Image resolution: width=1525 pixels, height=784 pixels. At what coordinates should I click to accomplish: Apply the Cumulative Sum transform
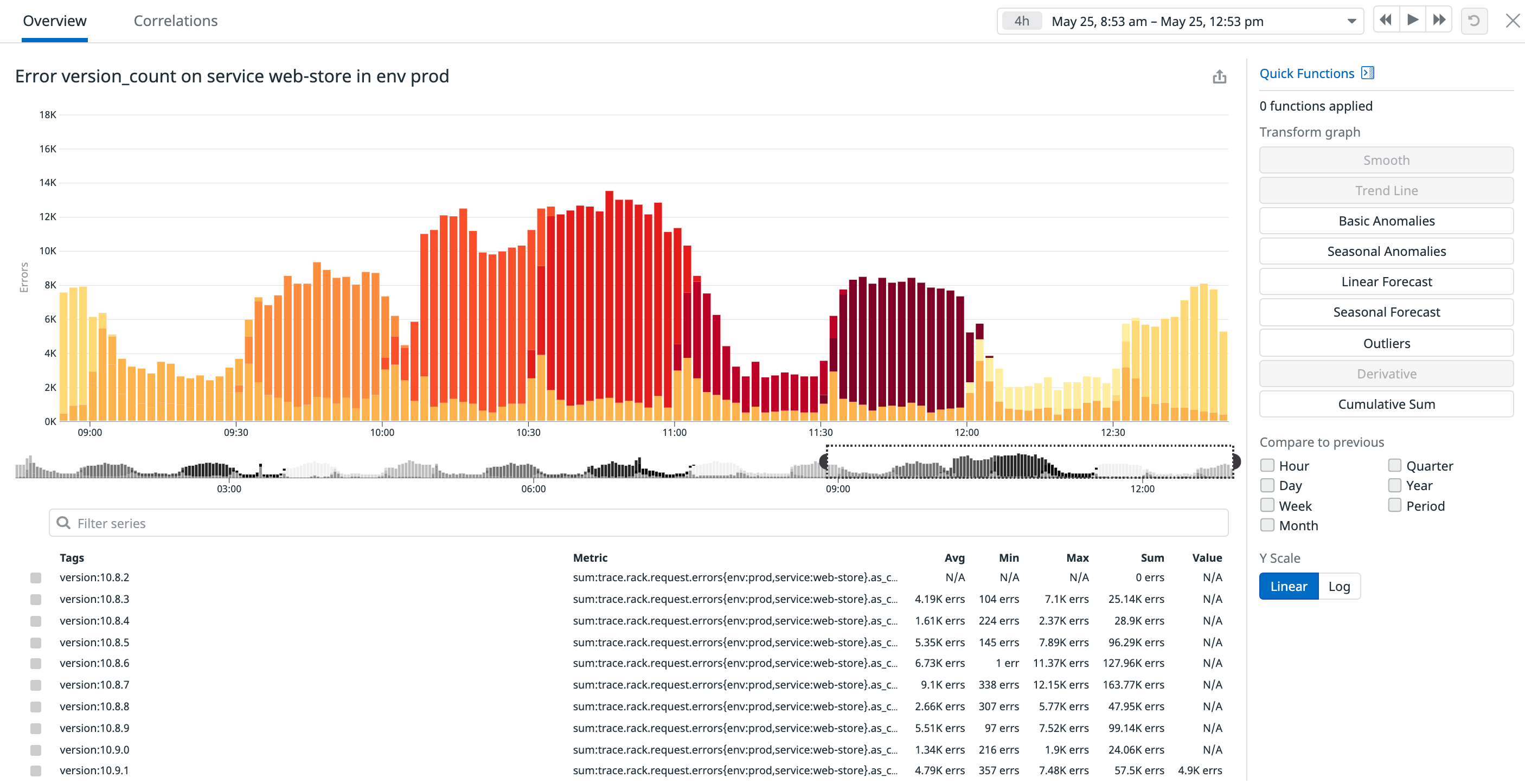click(x=1386, y=403)
